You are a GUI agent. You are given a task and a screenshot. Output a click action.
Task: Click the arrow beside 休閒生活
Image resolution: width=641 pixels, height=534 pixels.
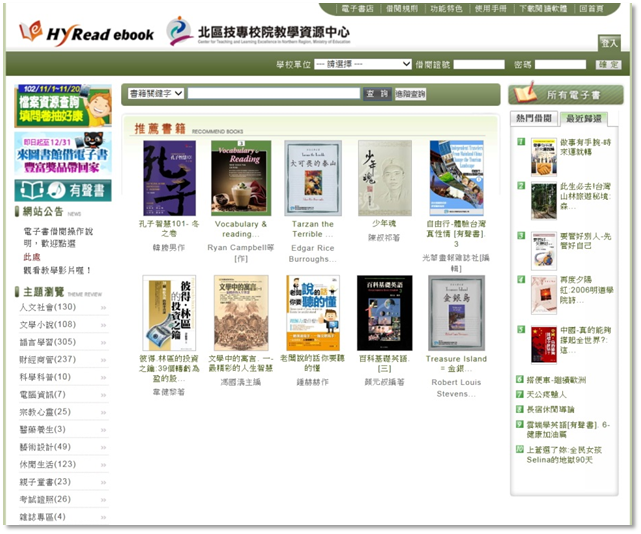103,465
